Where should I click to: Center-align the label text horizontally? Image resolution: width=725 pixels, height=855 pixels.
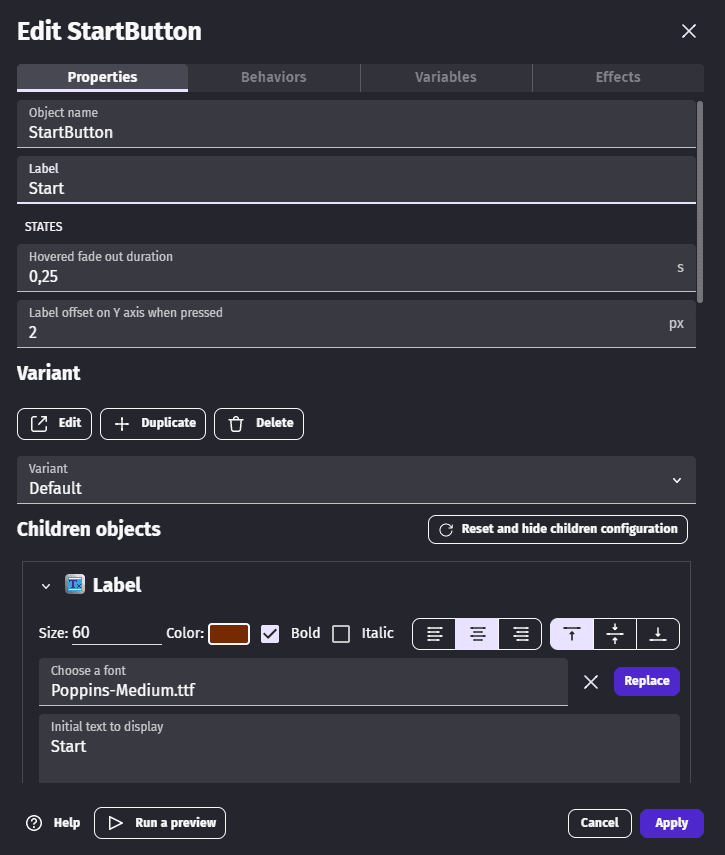pos(478,634)
